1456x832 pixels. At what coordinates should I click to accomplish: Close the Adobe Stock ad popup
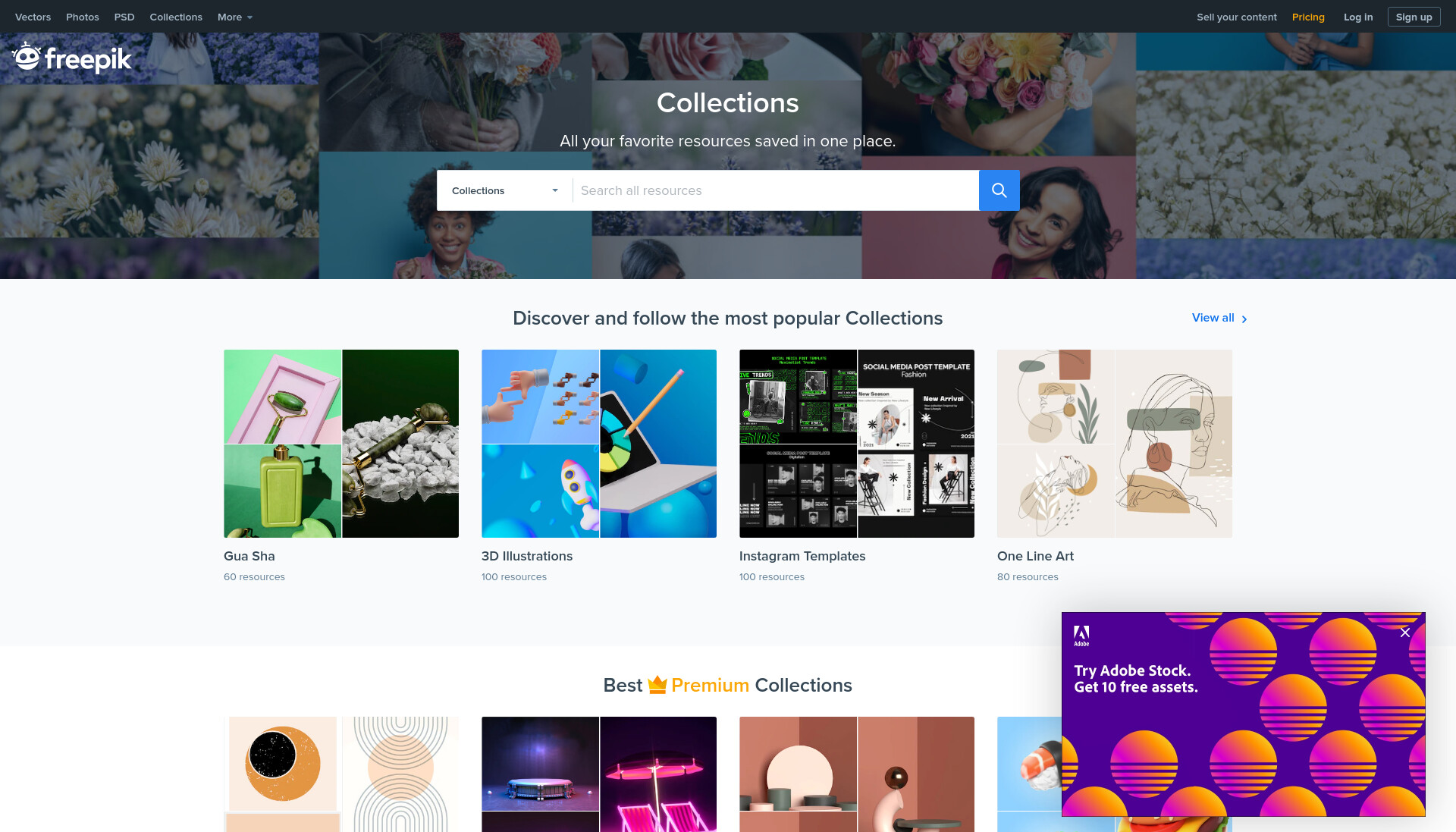pos(1404,633)
